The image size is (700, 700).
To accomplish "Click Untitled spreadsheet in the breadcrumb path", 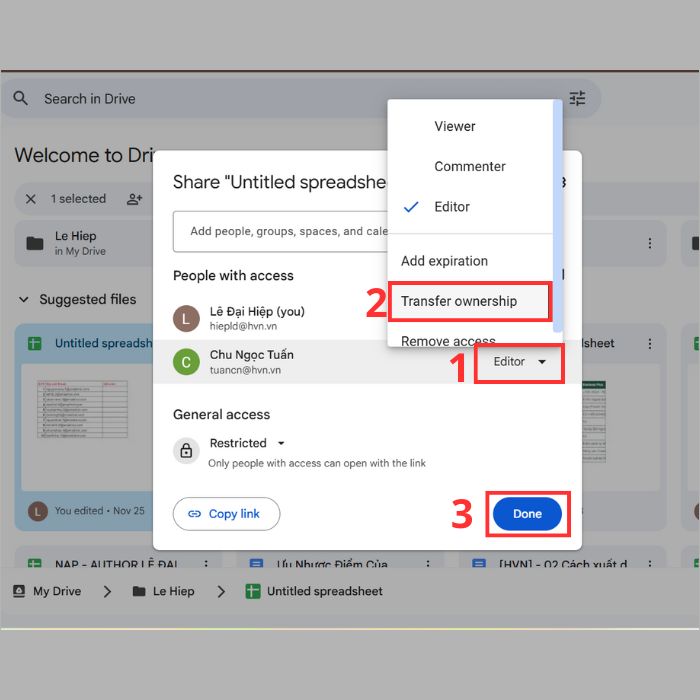I will coord(314,591).
